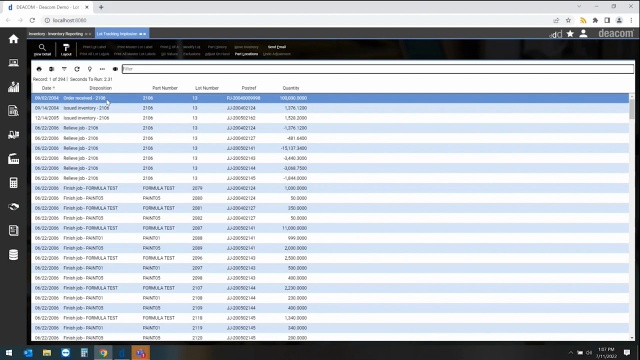Click the vertical scrollbar of the grid

tap(632, 217)
